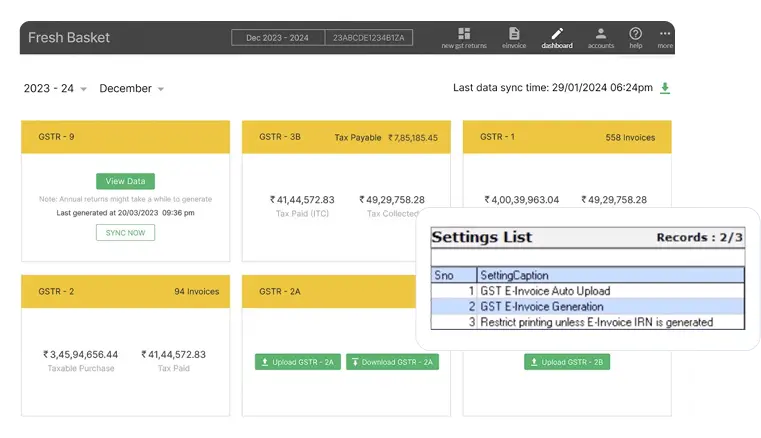This screenshot has width=761, height=438.
Task: Click the help question mark icon
Action: (x=635, y=34)
